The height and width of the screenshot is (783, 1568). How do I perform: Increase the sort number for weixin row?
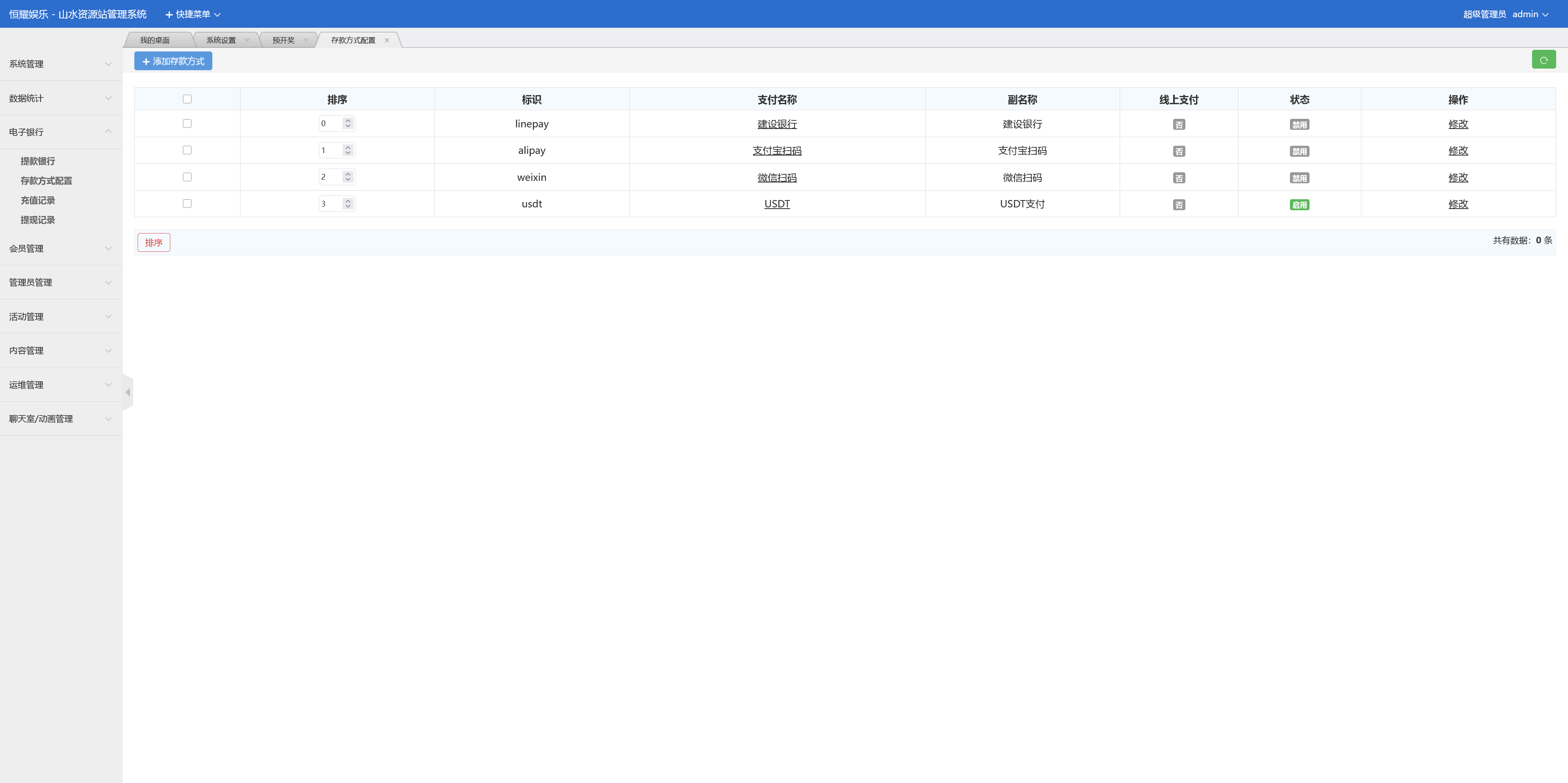(348, 174)
